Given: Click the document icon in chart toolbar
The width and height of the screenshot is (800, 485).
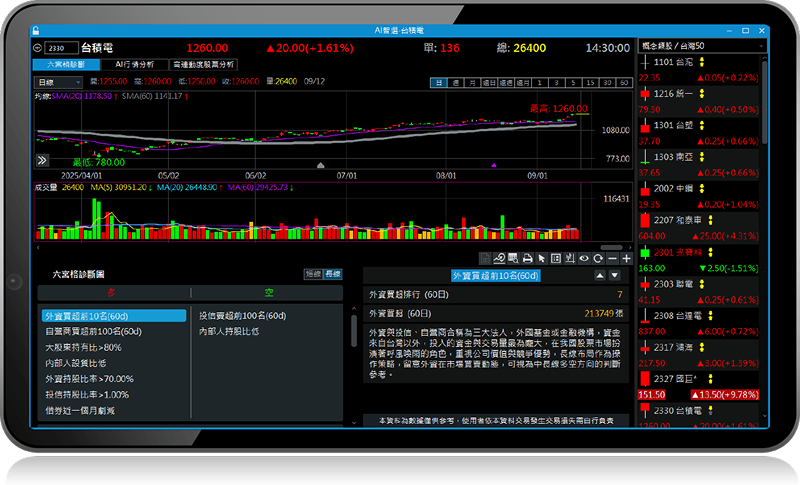Looking at the screenshot, I should 485,259.
